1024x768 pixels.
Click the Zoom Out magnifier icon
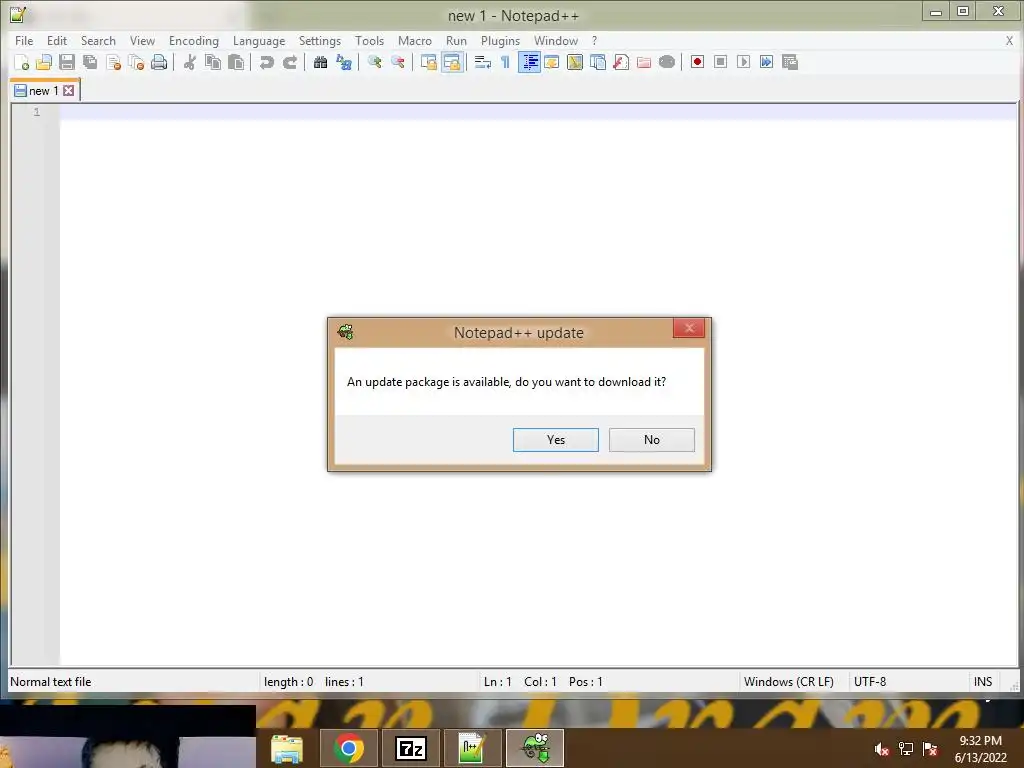397,62
